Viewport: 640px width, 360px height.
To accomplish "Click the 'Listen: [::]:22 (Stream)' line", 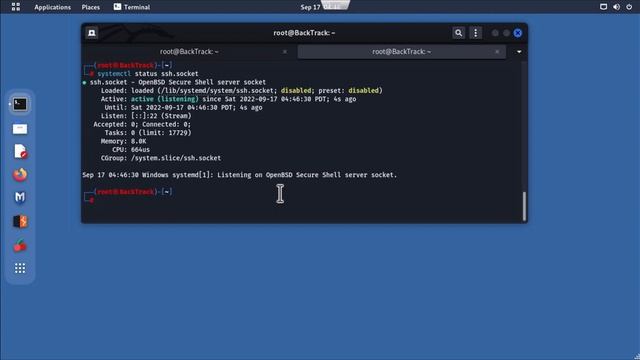I will pos(146,116).
